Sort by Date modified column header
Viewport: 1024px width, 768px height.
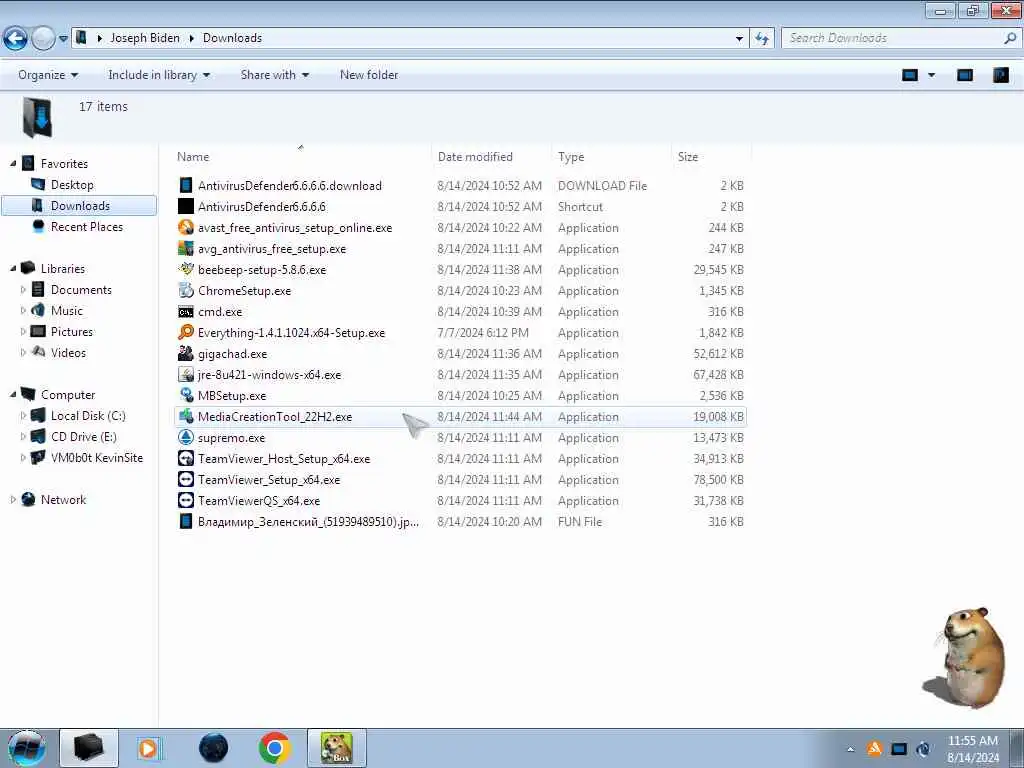(x=475, y=157)
